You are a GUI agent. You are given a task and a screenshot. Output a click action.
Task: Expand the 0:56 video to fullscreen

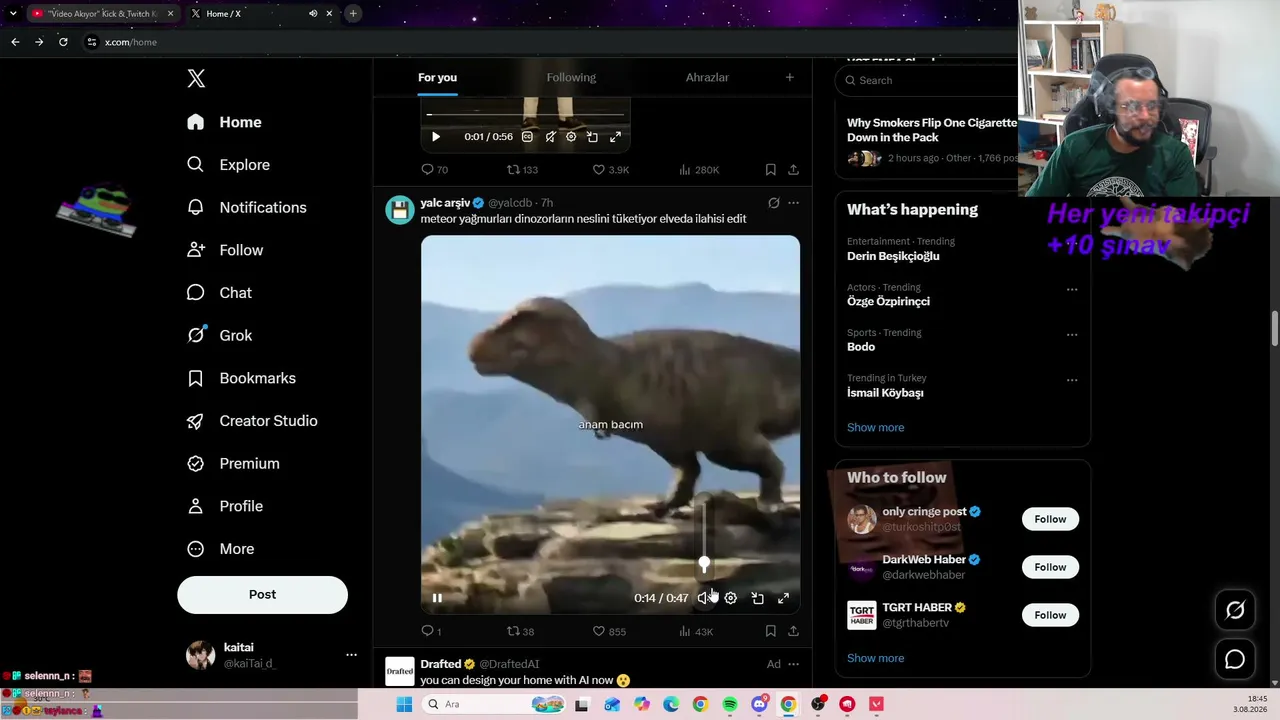(615, 137)
